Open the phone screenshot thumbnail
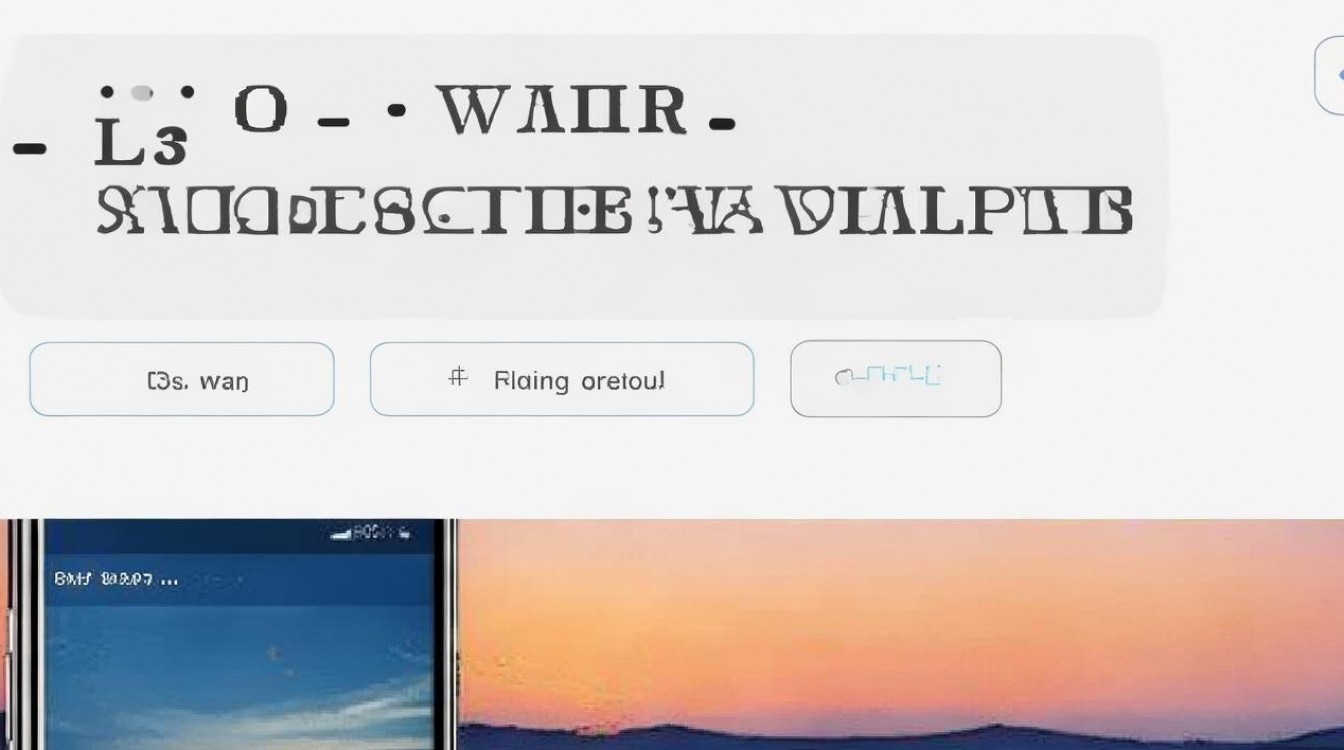 tap(230, 634)
